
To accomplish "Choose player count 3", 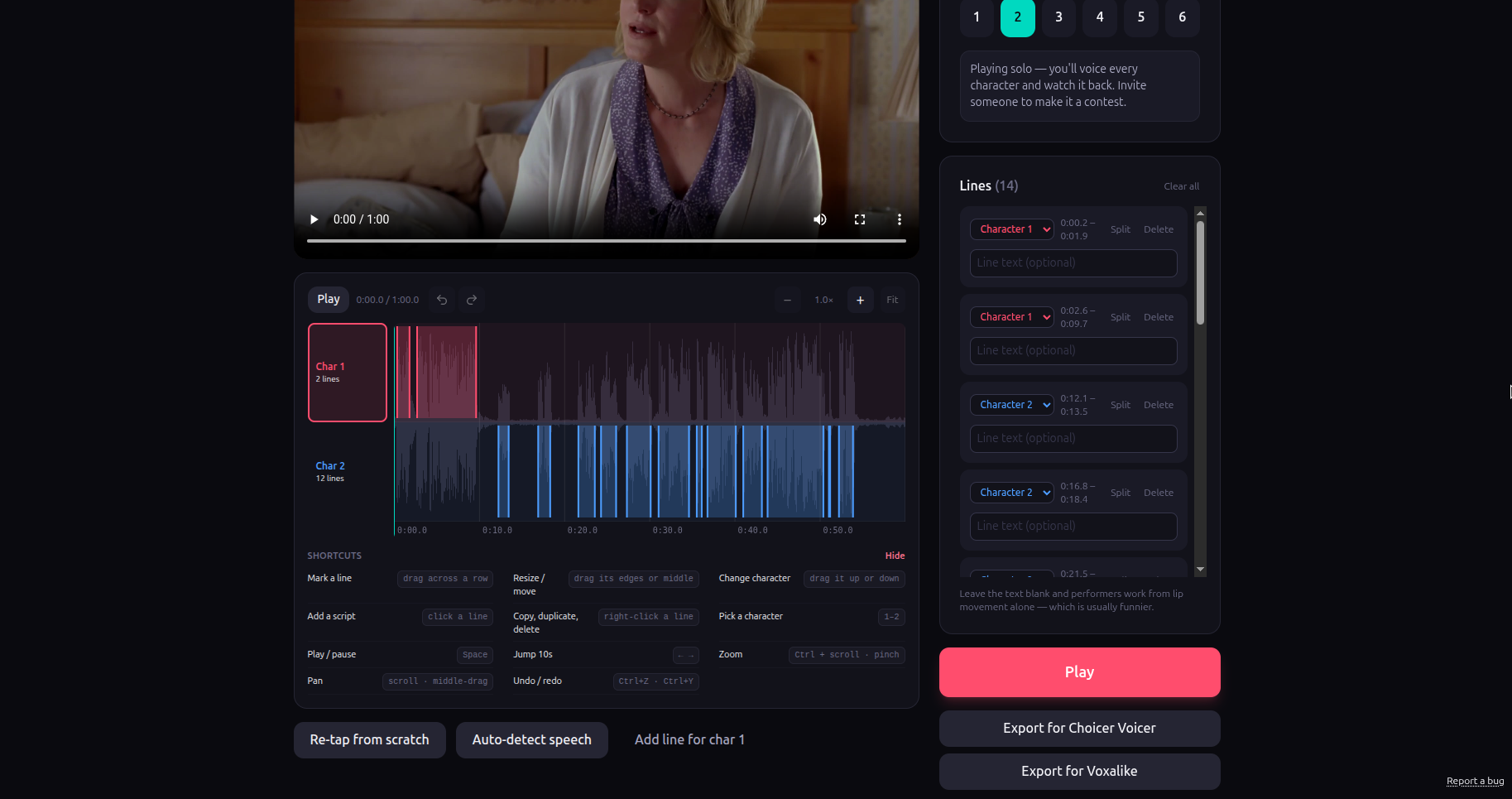I will pyautogui.click(x=1058, y=17).
